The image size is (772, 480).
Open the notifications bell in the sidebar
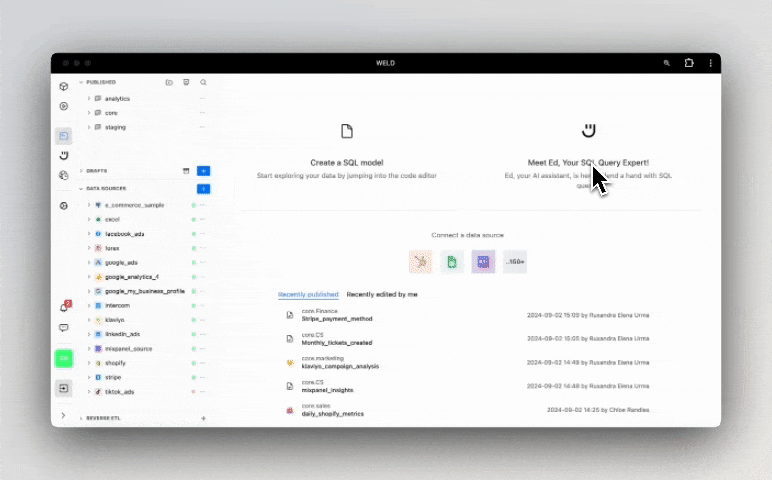click(64, 307)
